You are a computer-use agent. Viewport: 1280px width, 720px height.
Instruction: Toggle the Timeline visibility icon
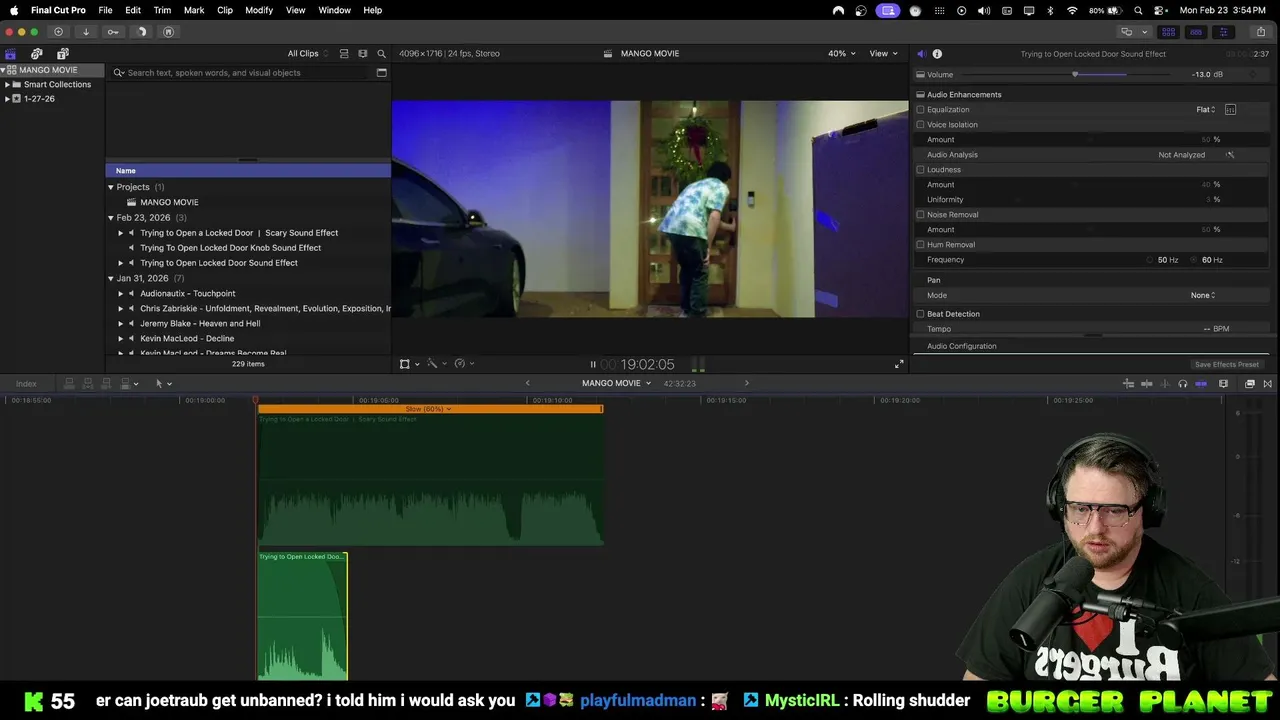[x=1196, y=32]
